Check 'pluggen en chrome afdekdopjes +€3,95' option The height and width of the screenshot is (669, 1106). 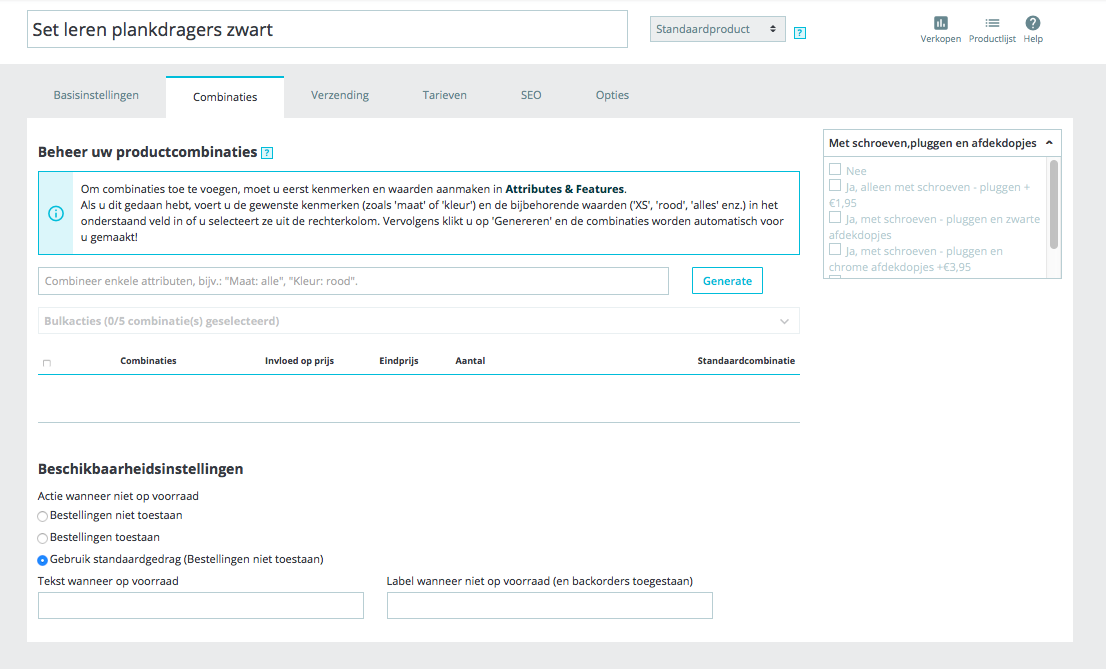point(835,249)
